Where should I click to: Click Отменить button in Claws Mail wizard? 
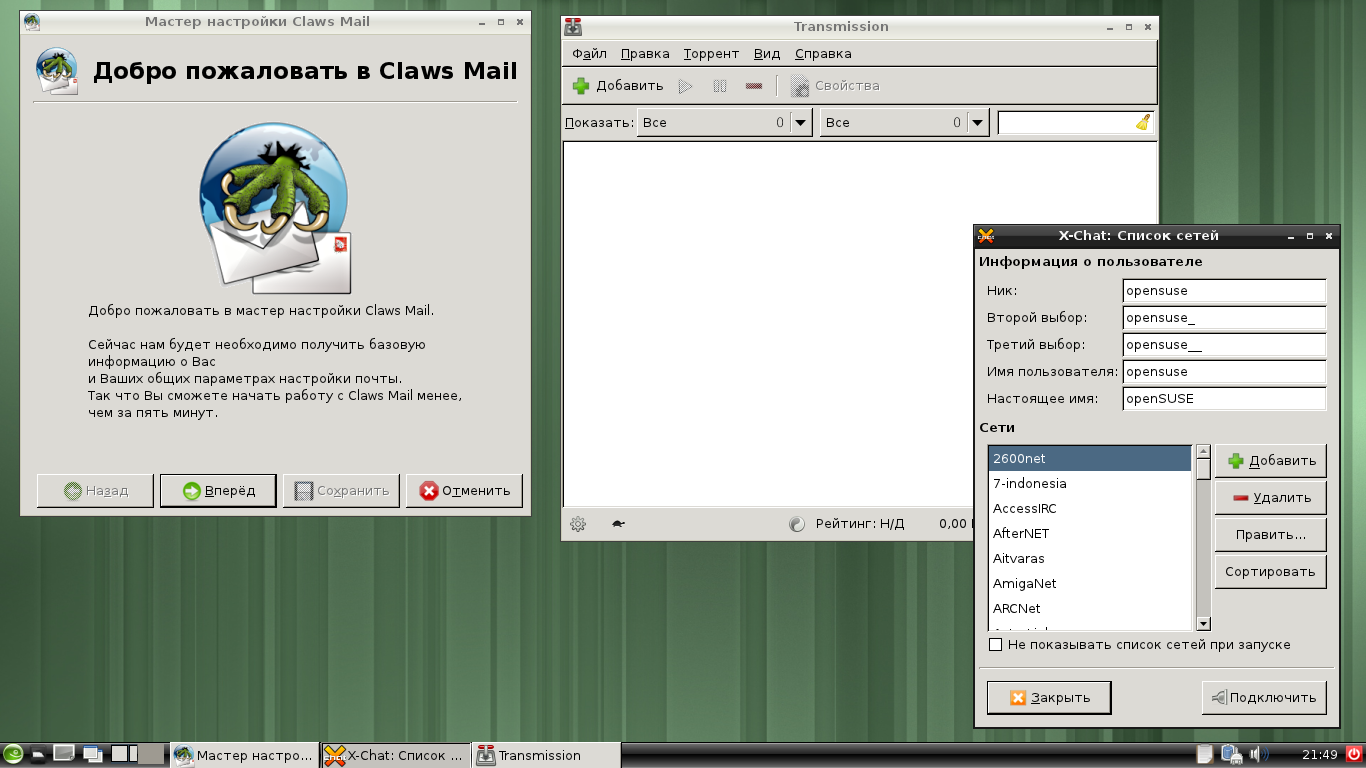point(464,491)
